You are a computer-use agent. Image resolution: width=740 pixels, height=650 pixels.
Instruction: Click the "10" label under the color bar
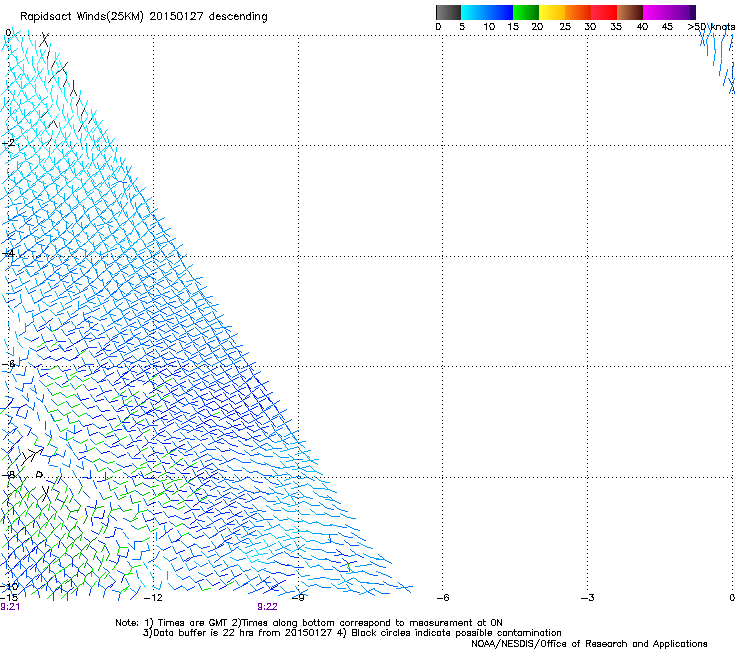tap(489, 27)
